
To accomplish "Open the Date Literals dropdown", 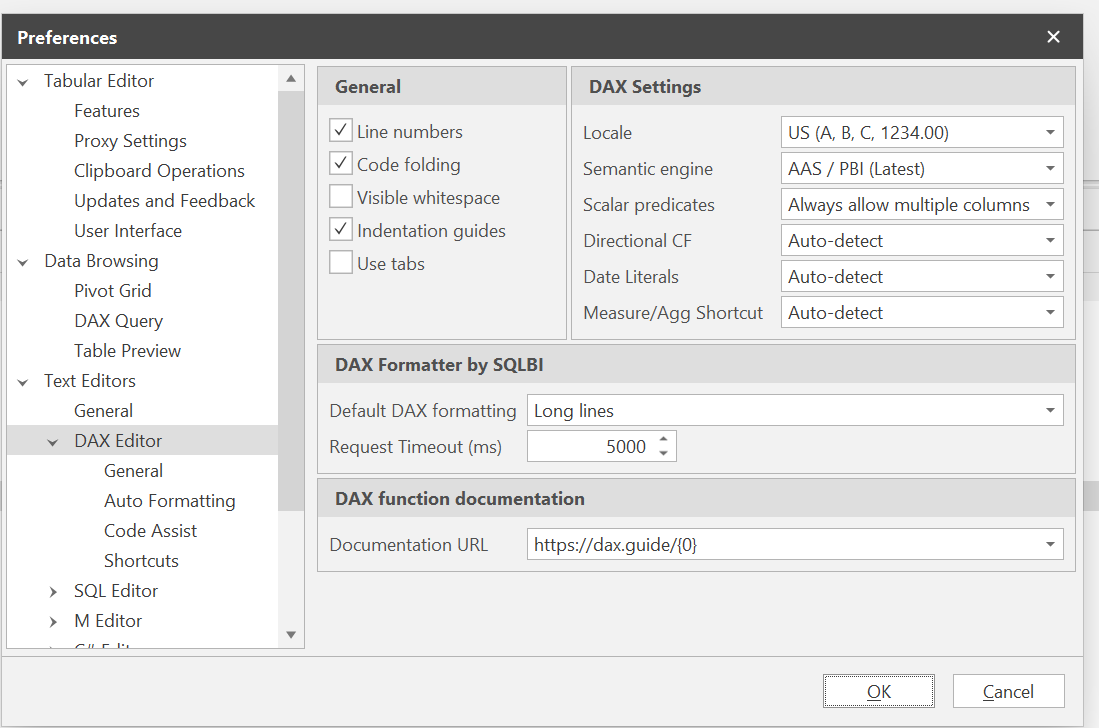I will click(1051, 276).
